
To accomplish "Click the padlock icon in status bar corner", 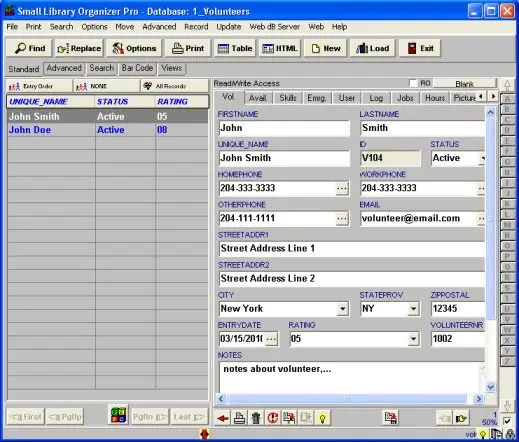I will 510,434.
